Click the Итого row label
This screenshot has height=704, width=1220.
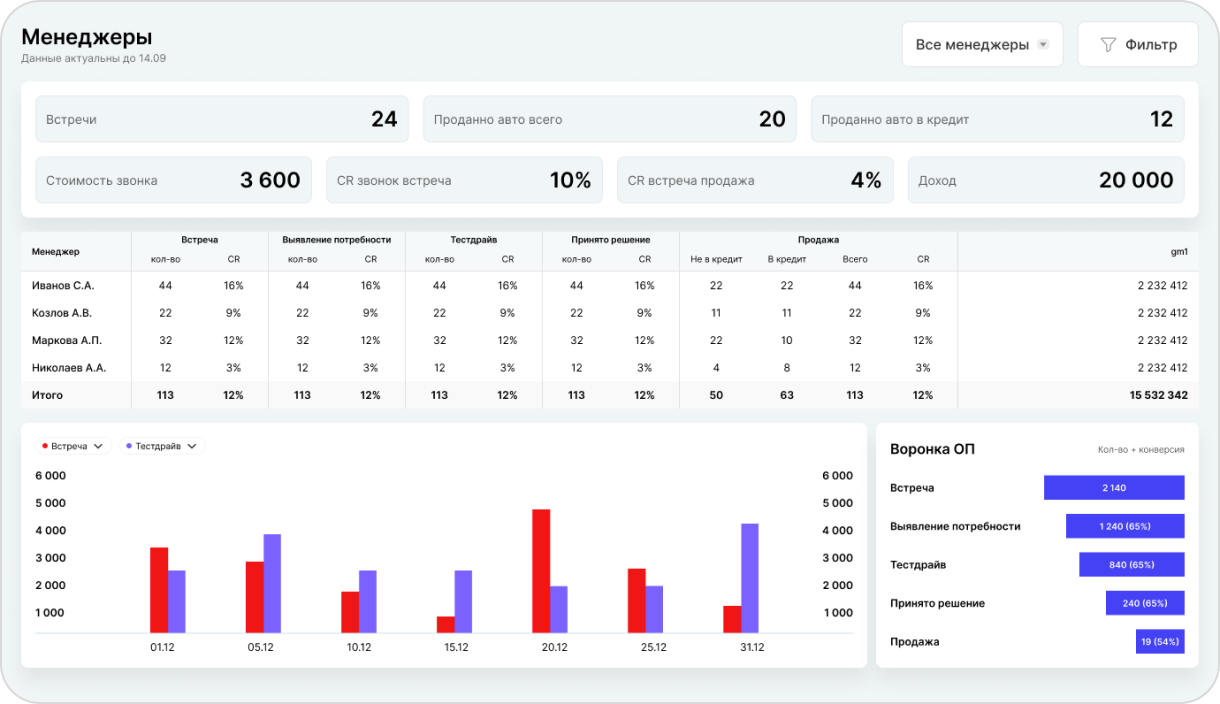[47, 395]
